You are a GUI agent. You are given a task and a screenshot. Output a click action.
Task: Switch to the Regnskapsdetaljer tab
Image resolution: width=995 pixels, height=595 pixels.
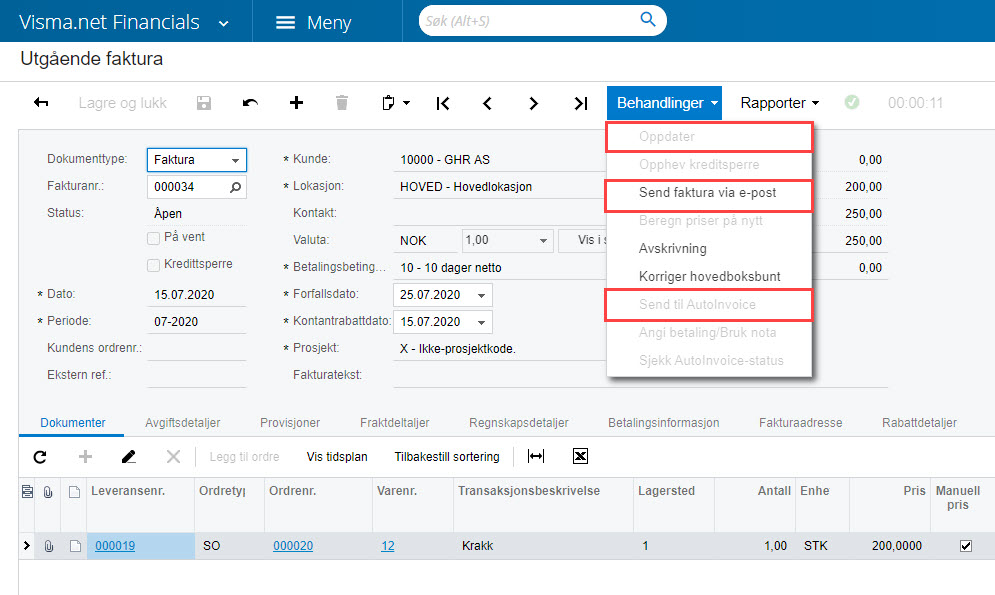pos(518,423)
